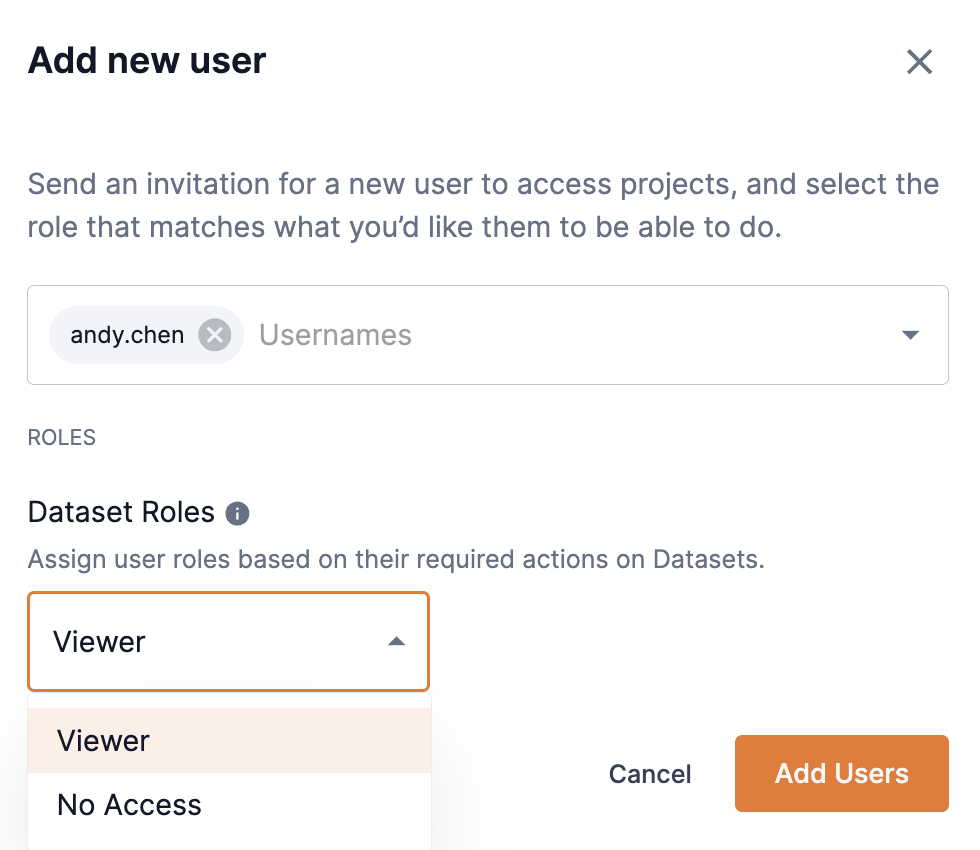The width and height of the screenshot is (980, 850).
Task: Click the X inside the username chip
Action: [x=214, y=335]
